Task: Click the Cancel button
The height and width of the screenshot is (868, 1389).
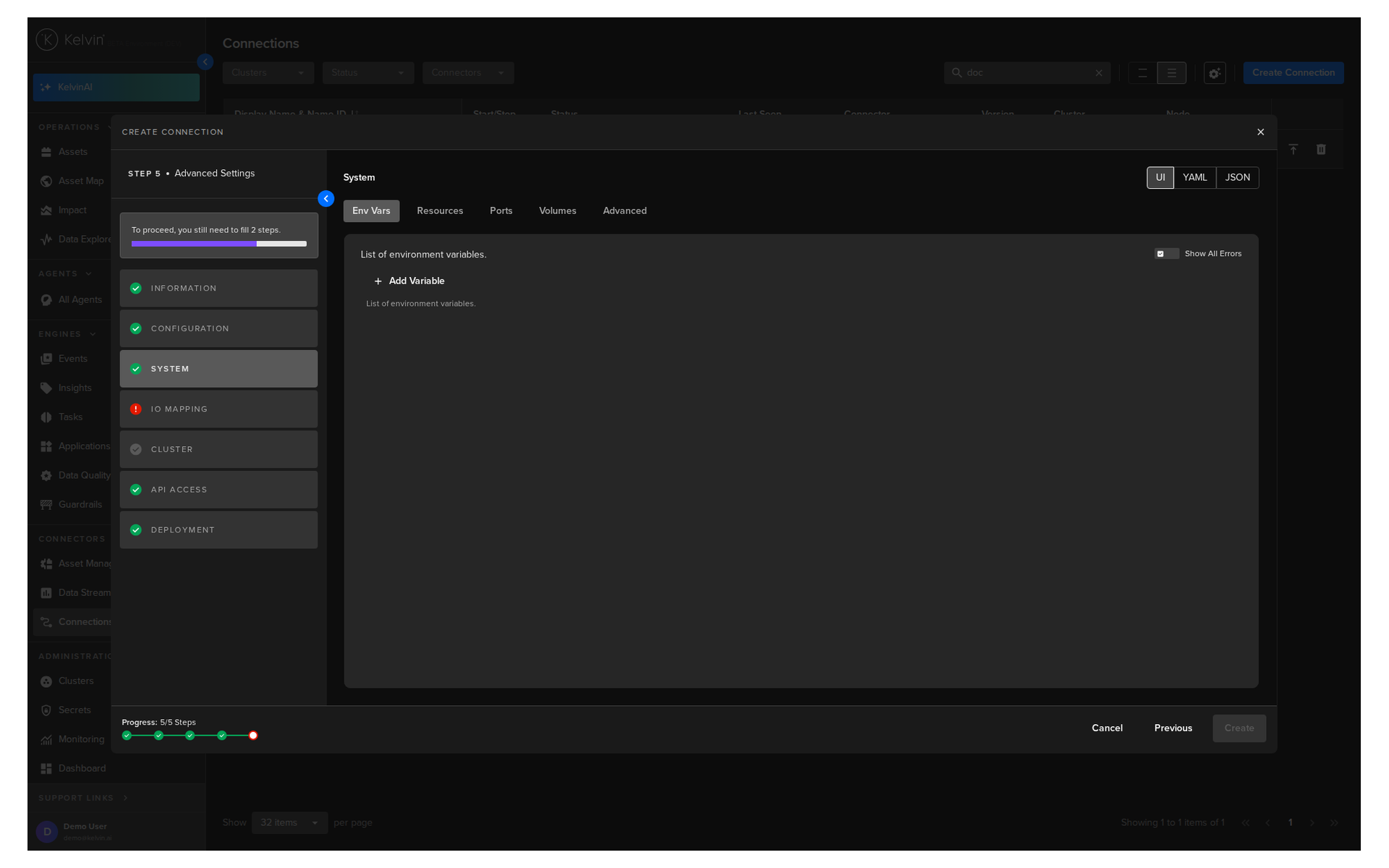Action: 1107,728
